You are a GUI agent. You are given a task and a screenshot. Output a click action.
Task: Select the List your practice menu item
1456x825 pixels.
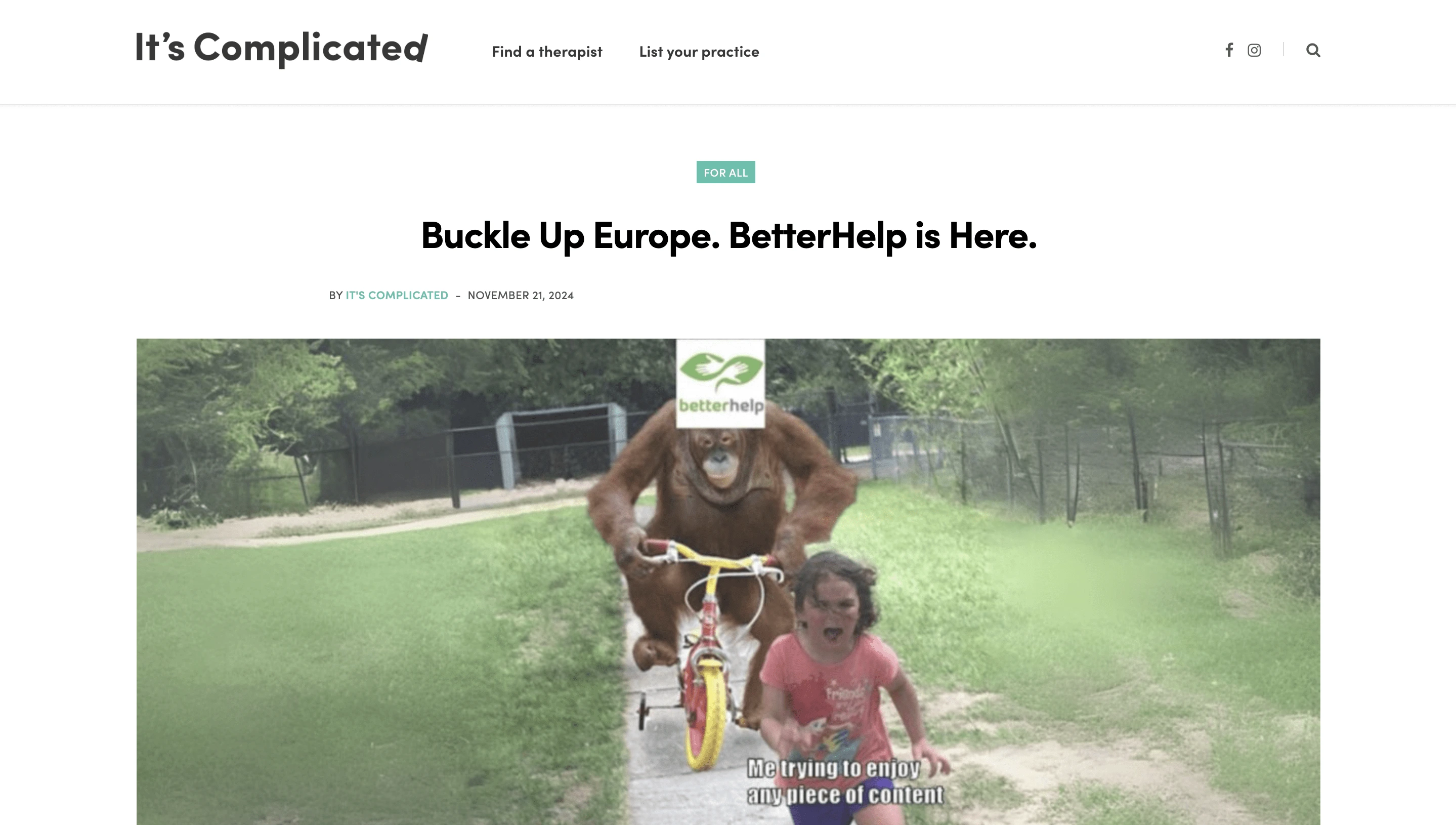[x=699, y=52]
